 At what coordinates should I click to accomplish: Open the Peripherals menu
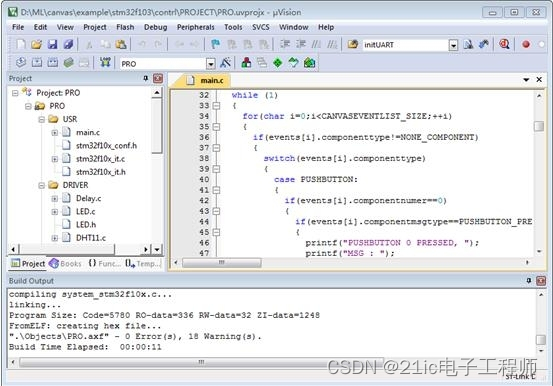tap(195, 27)
